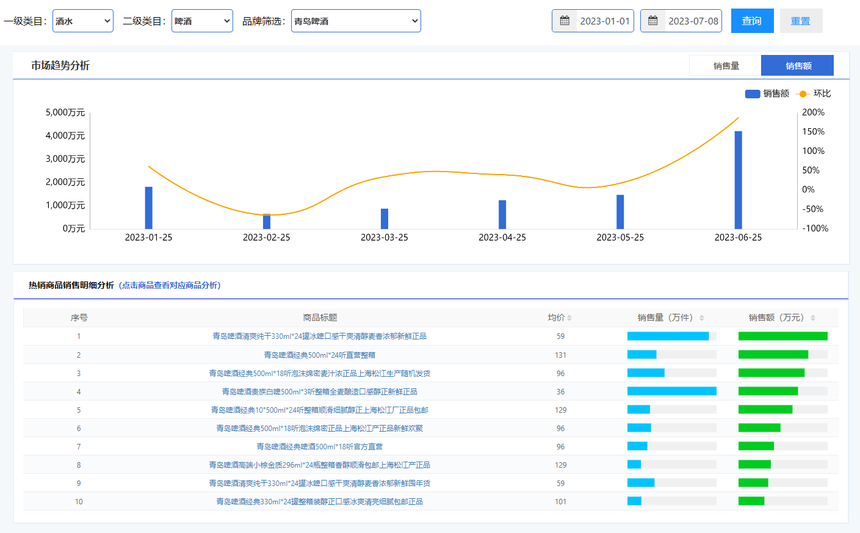Open rank 10 product 经典330ml*24 link
Image resolution: width=860 pixels, height=533 pixels.
click(x=320, y=501)
